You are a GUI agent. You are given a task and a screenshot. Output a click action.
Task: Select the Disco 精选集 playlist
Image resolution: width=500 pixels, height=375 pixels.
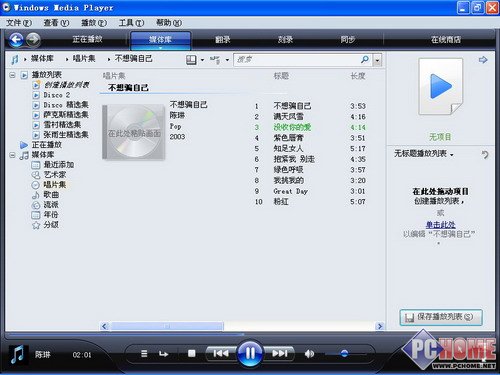[x=66, y=105]
